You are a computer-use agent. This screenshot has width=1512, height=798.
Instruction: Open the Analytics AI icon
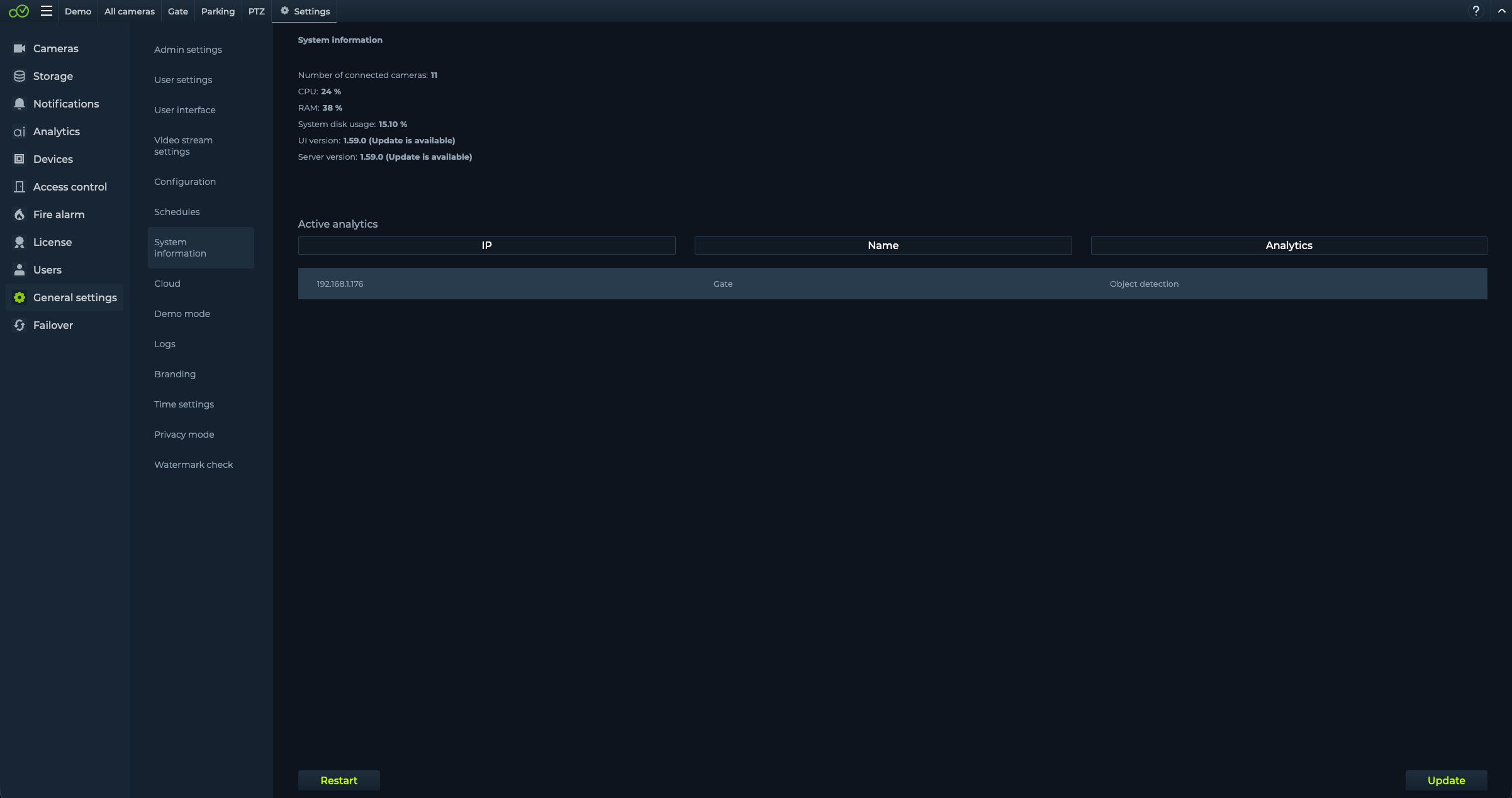click(x=20, y=131)
